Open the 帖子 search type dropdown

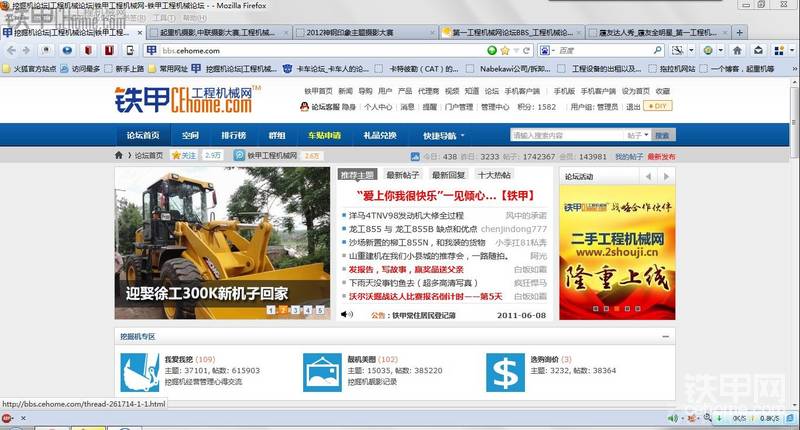pos(638,135)
